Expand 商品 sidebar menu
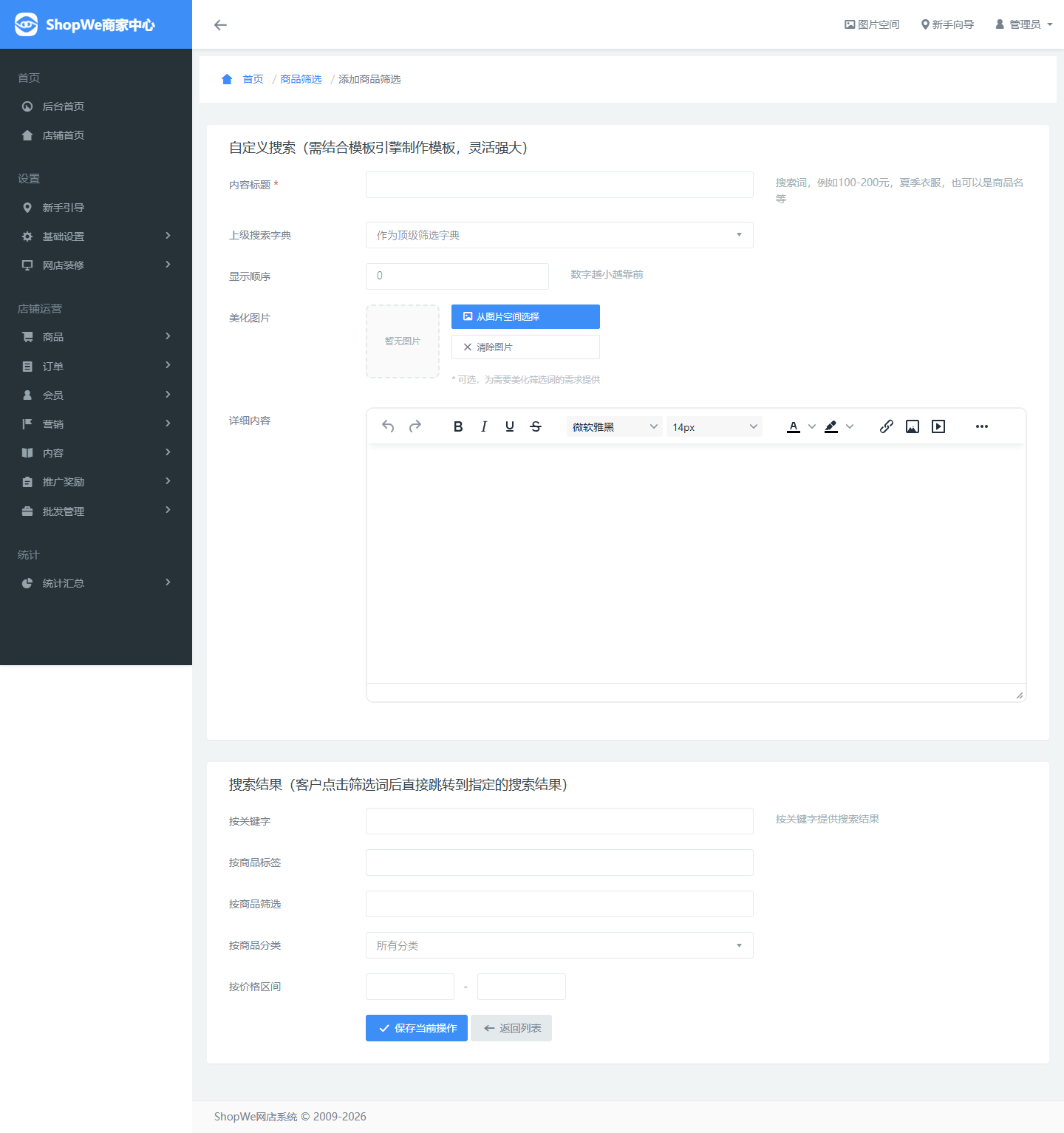 [x=96, y=337]
